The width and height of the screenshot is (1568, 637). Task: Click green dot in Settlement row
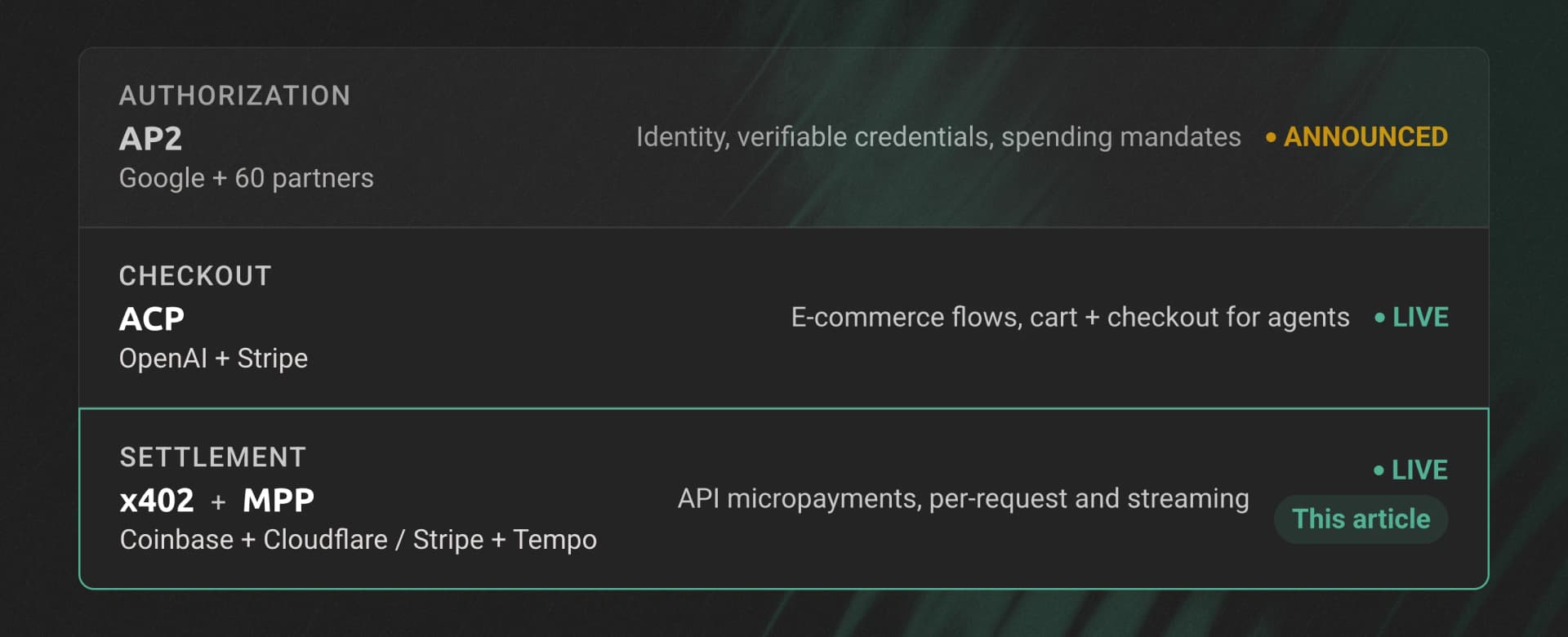tap(1379, 470)
